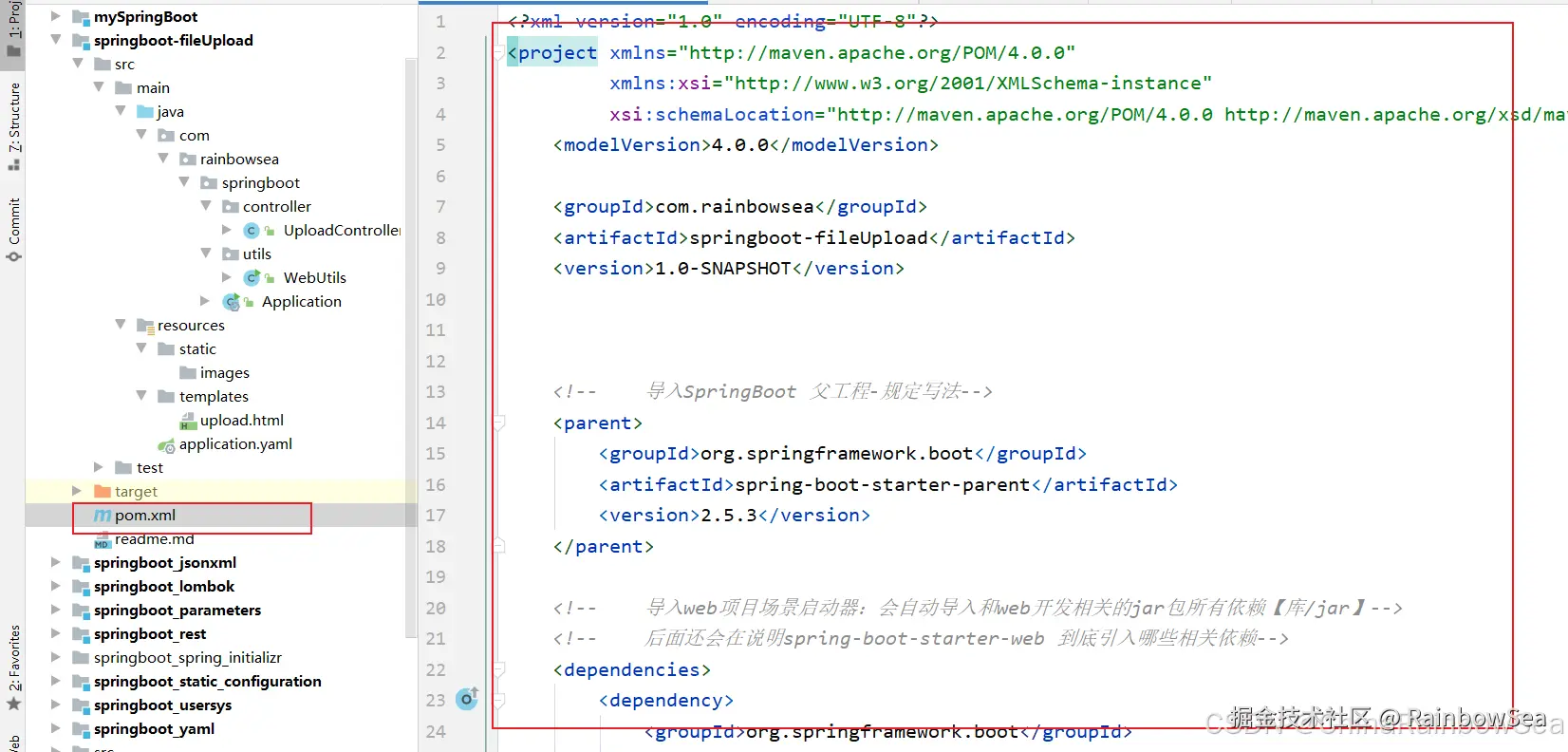Click the XMLSchema-instance URL on line 3
The width and height of the screenshot is (1568, 752).
968,83
